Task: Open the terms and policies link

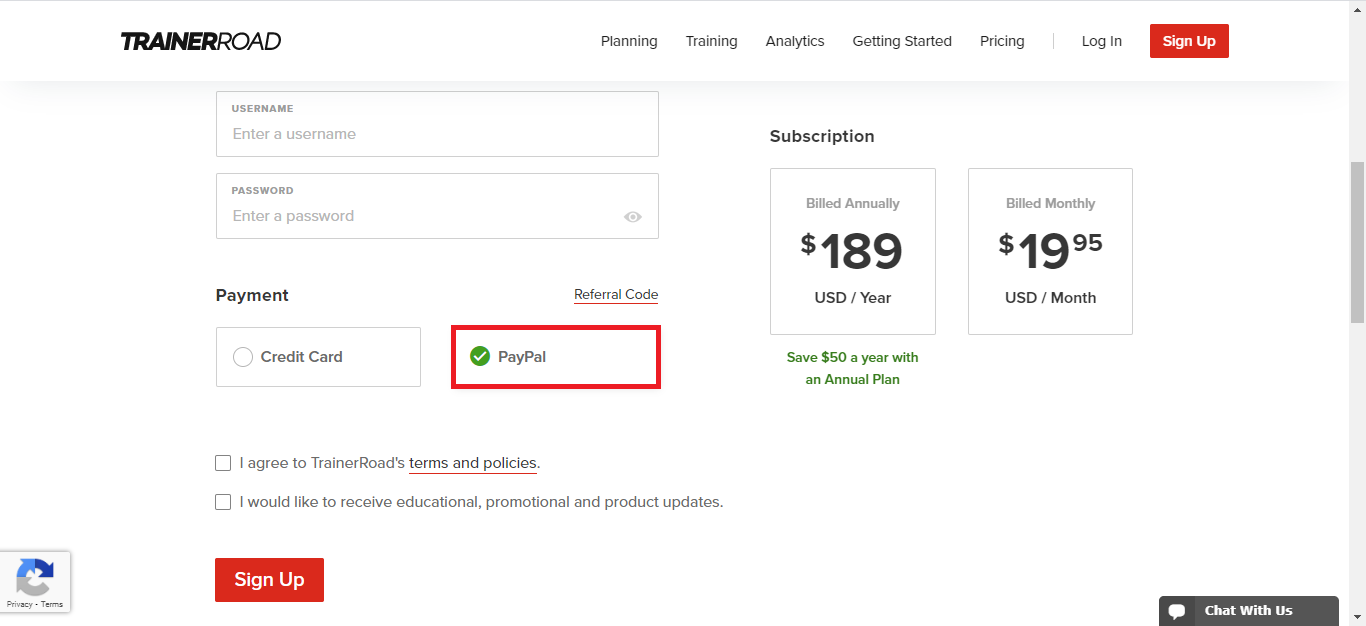Action: (x=473, y=463)
